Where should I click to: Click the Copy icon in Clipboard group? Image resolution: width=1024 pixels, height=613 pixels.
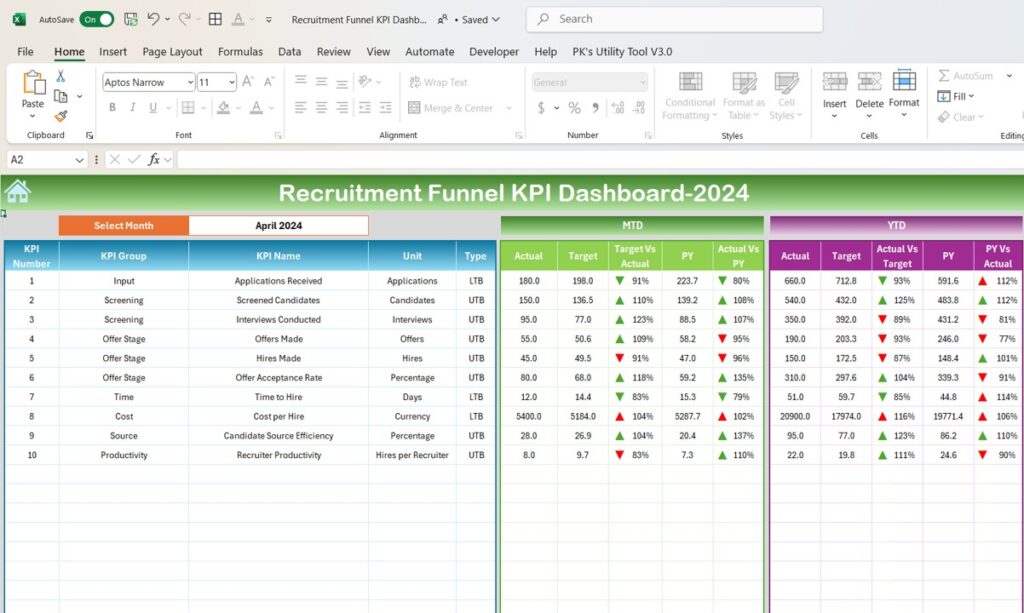(61, 97)
